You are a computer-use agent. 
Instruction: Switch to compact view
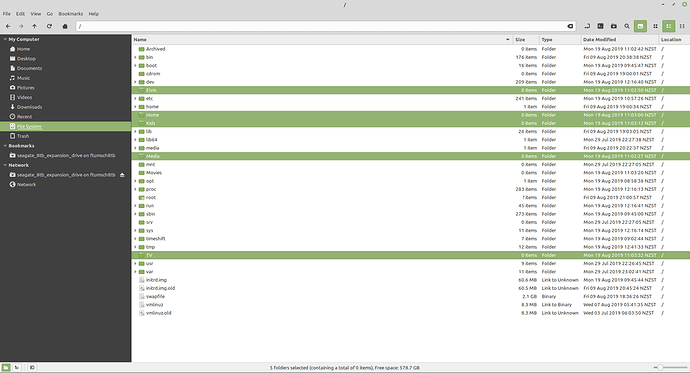click(682, 26)
